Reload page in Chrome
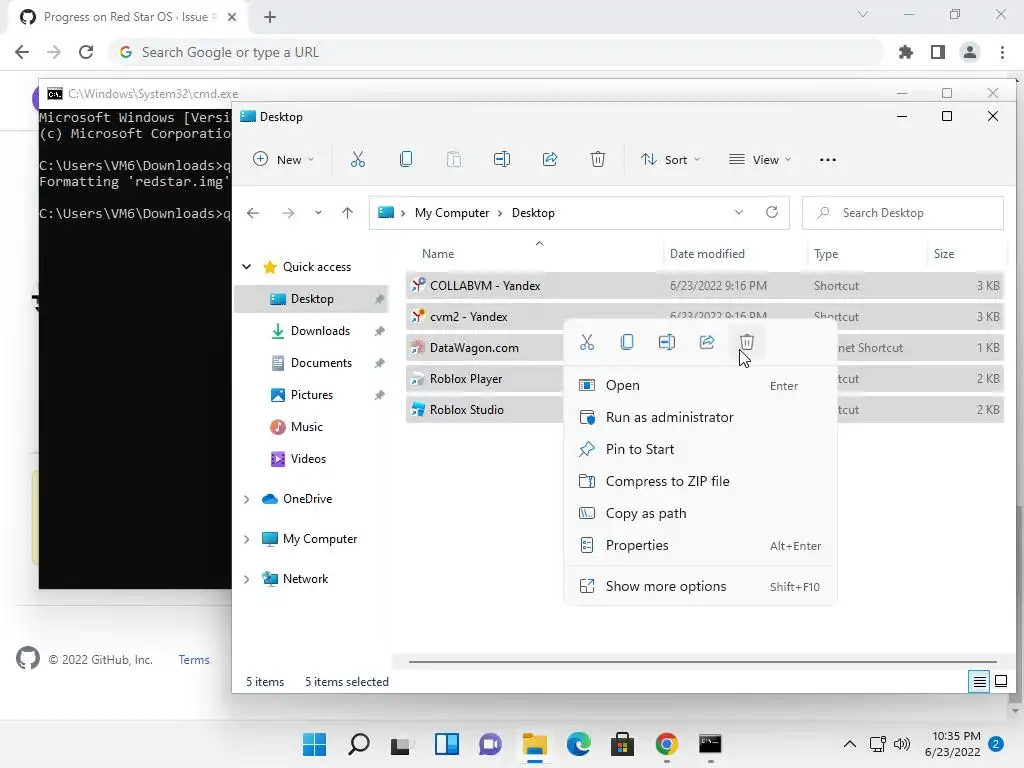 tap(86, 52)
